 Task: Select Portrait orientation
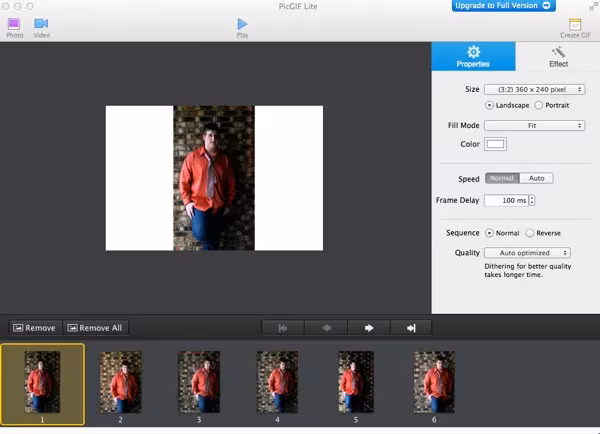(x=538, y=105)
